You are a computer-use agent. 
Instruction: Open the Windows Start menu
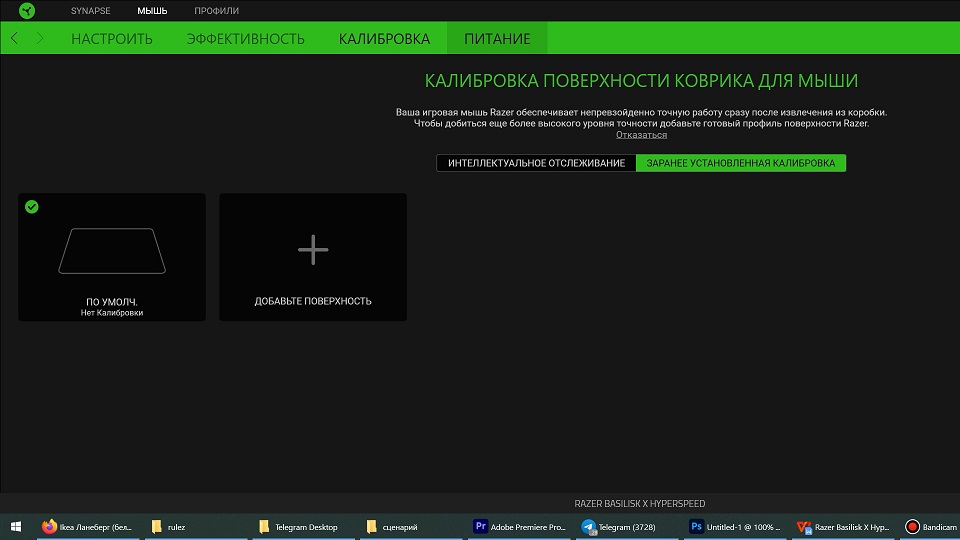point(16,527)
